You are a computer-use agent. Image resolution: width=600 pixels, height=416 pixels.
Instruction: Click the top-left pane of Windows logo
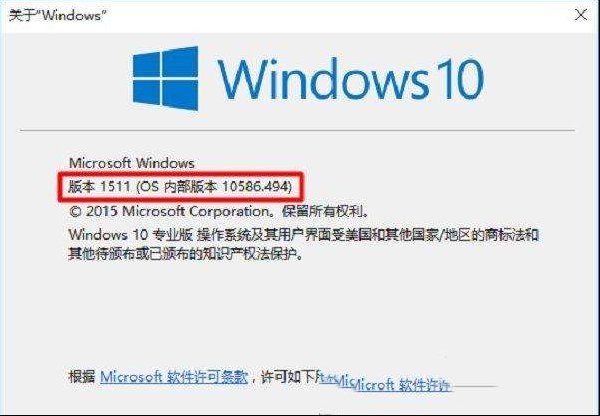(146, 64)
